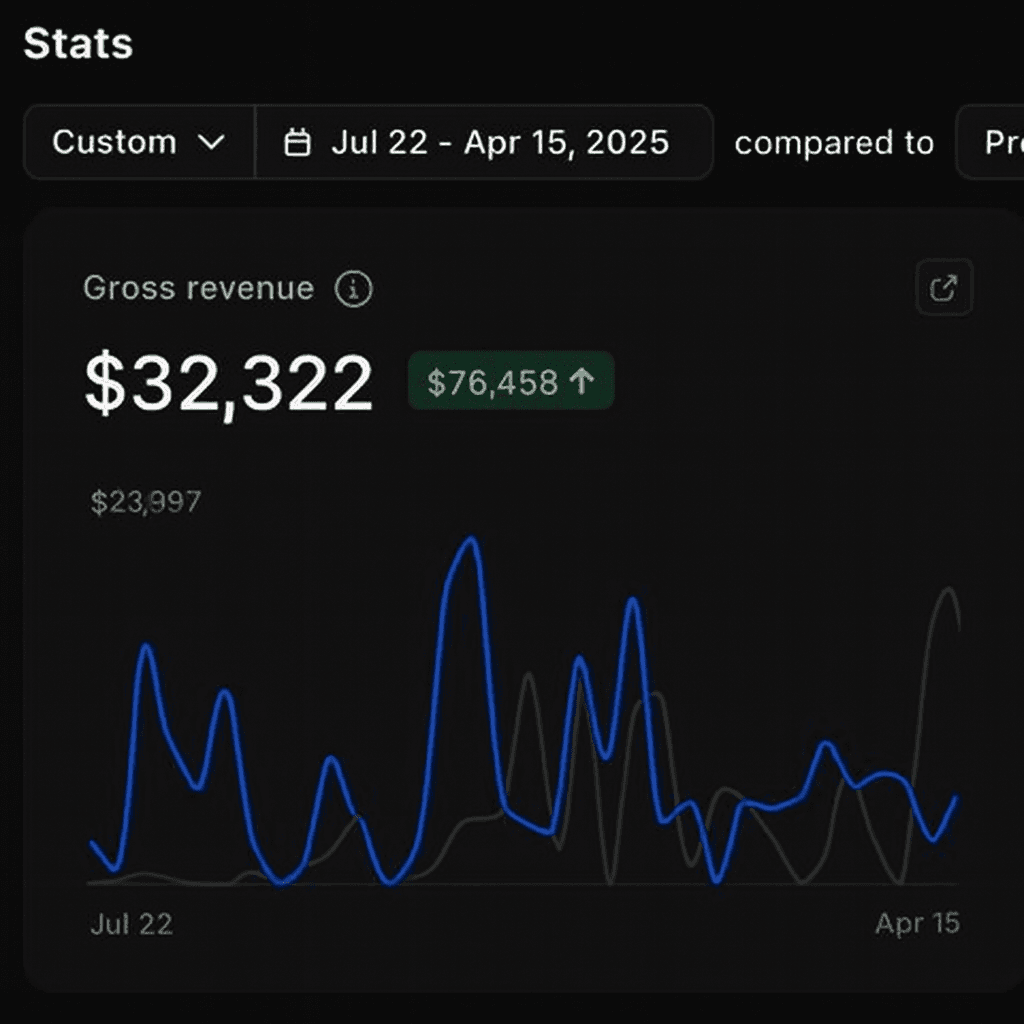Click the blue line's right endpoint above Apr 15
This screenshot has height=1024, width=1024.
(x=956, y=798)
